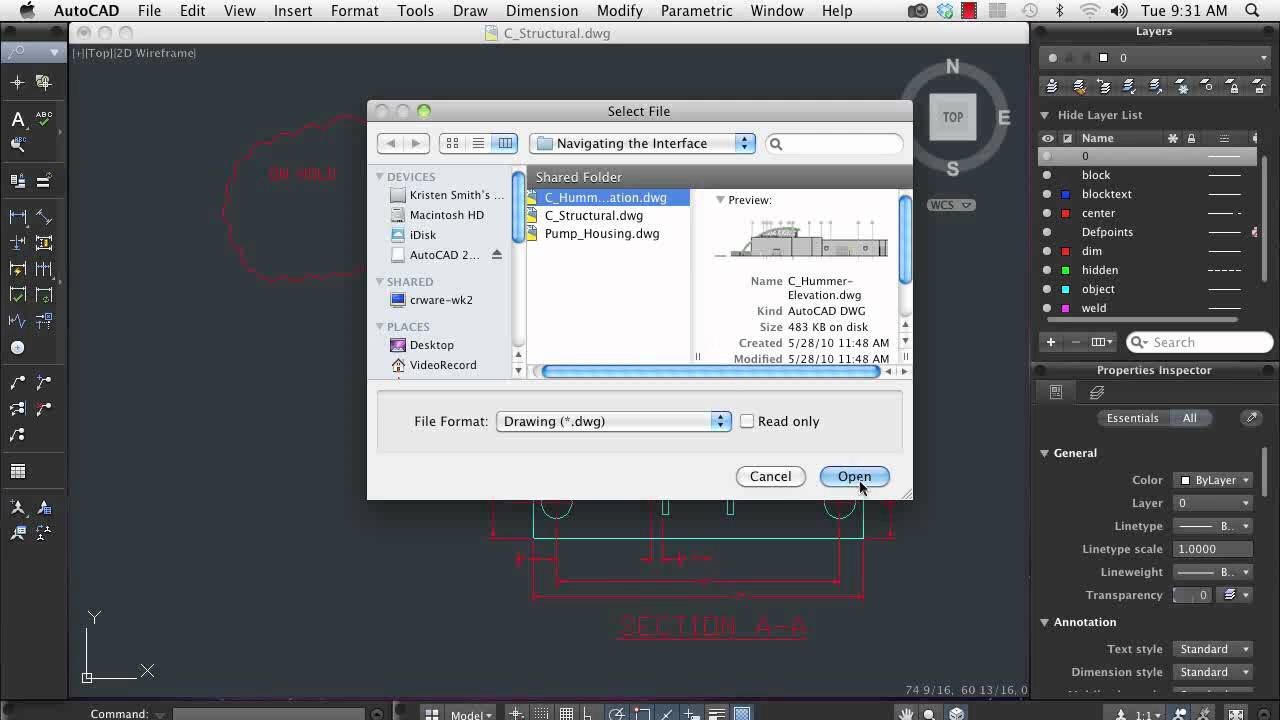Go back in Select File dialog

(x=391, y=143)
